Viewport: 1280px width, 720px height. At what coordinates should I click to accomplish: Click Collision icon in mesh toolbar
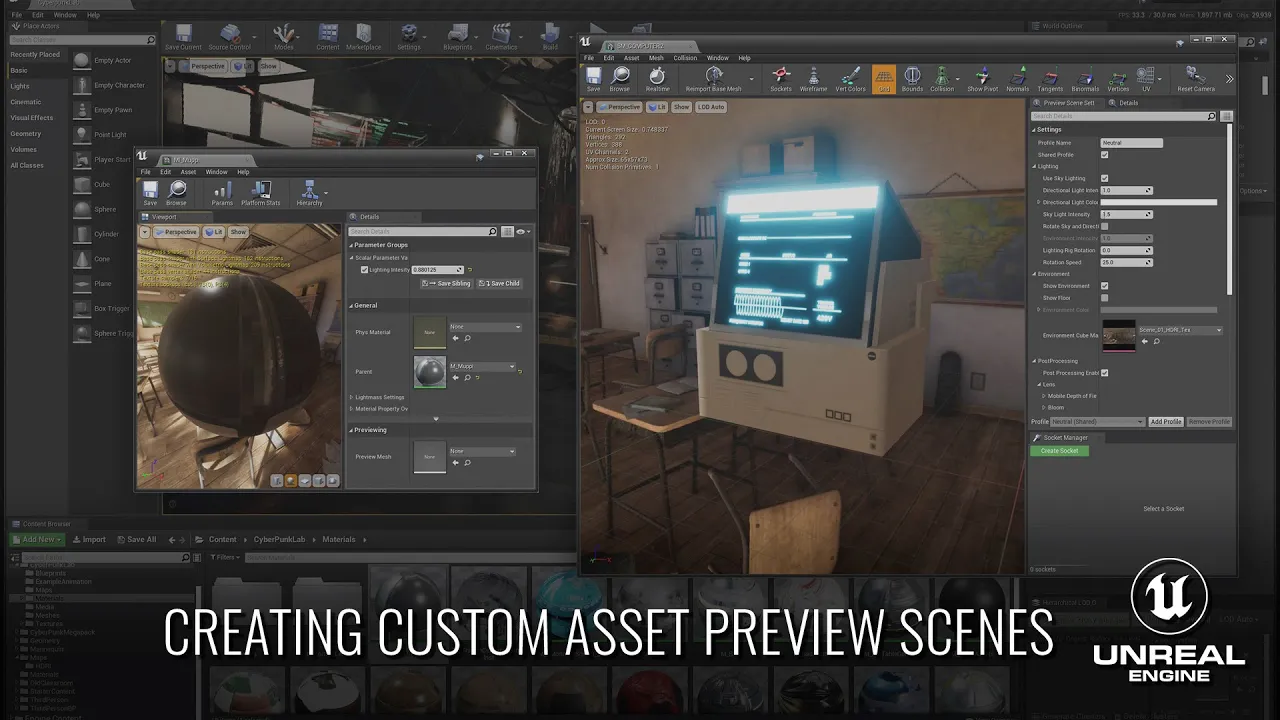[942, 78]
